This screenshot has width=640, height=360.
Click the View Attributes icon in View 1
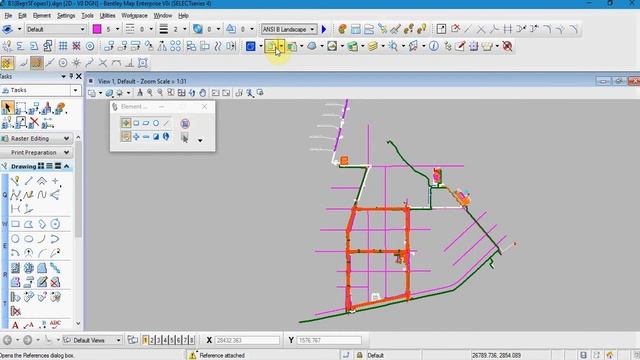[x=92, y=93]
